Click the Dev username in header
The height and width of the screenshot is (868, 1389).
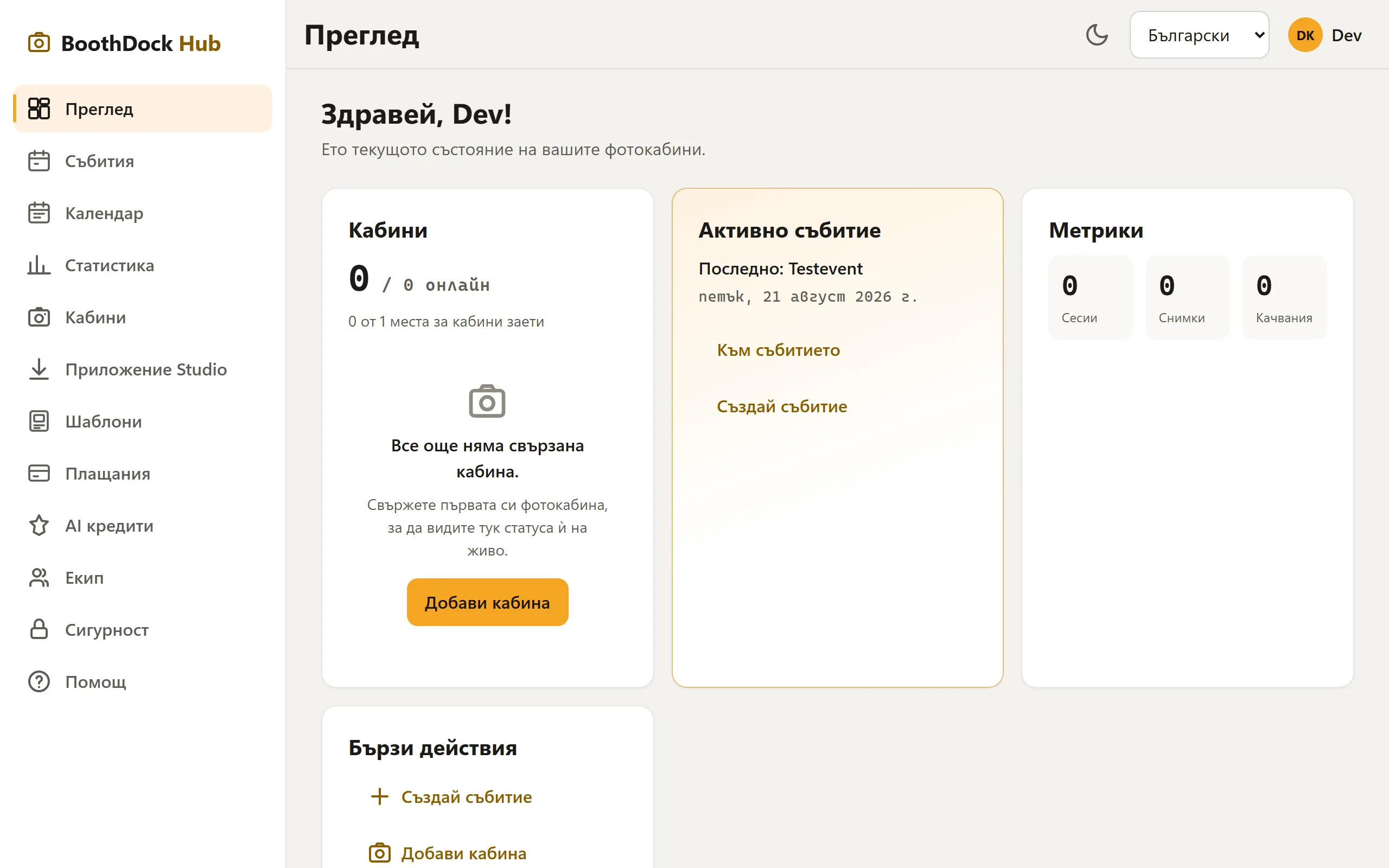click(x=1346, y=35)
